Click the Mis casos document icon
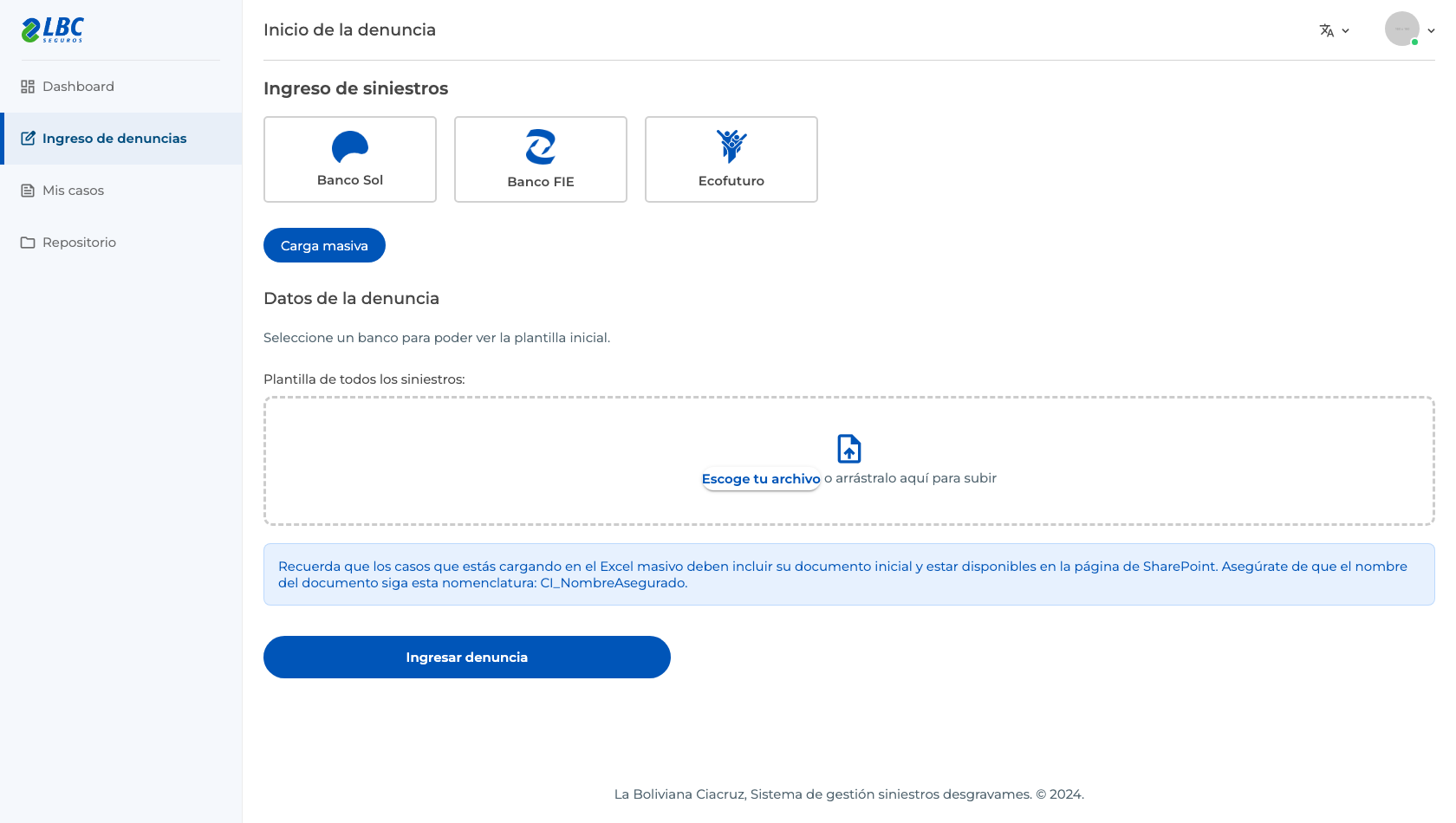The image size is (1456, 823). [28, 191]
